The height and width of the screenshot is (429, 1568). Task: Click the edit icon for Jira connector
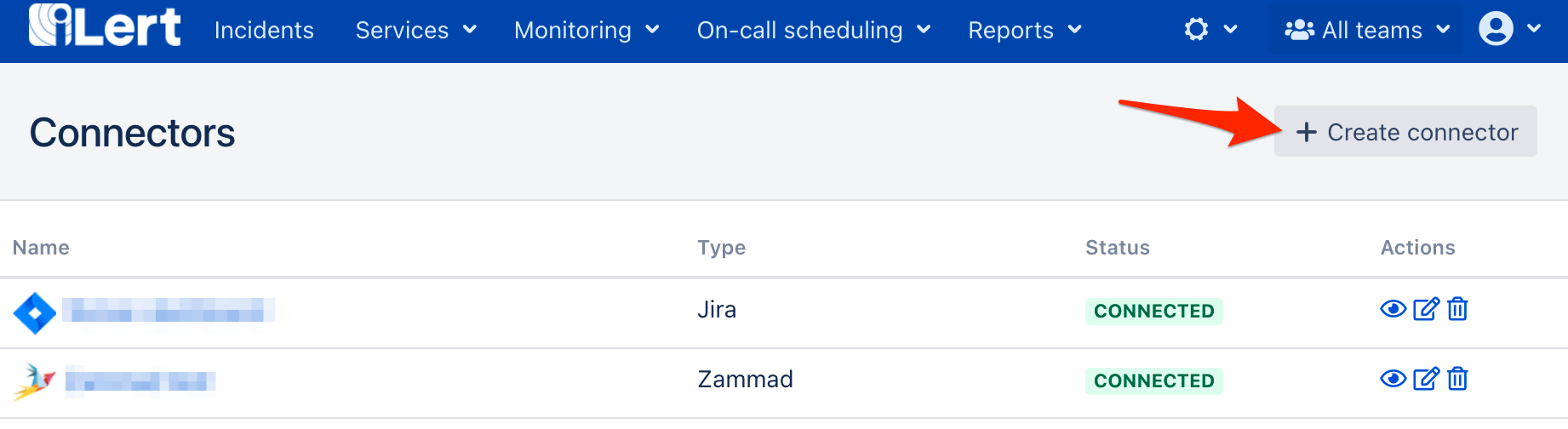(x=1426, y=309)
